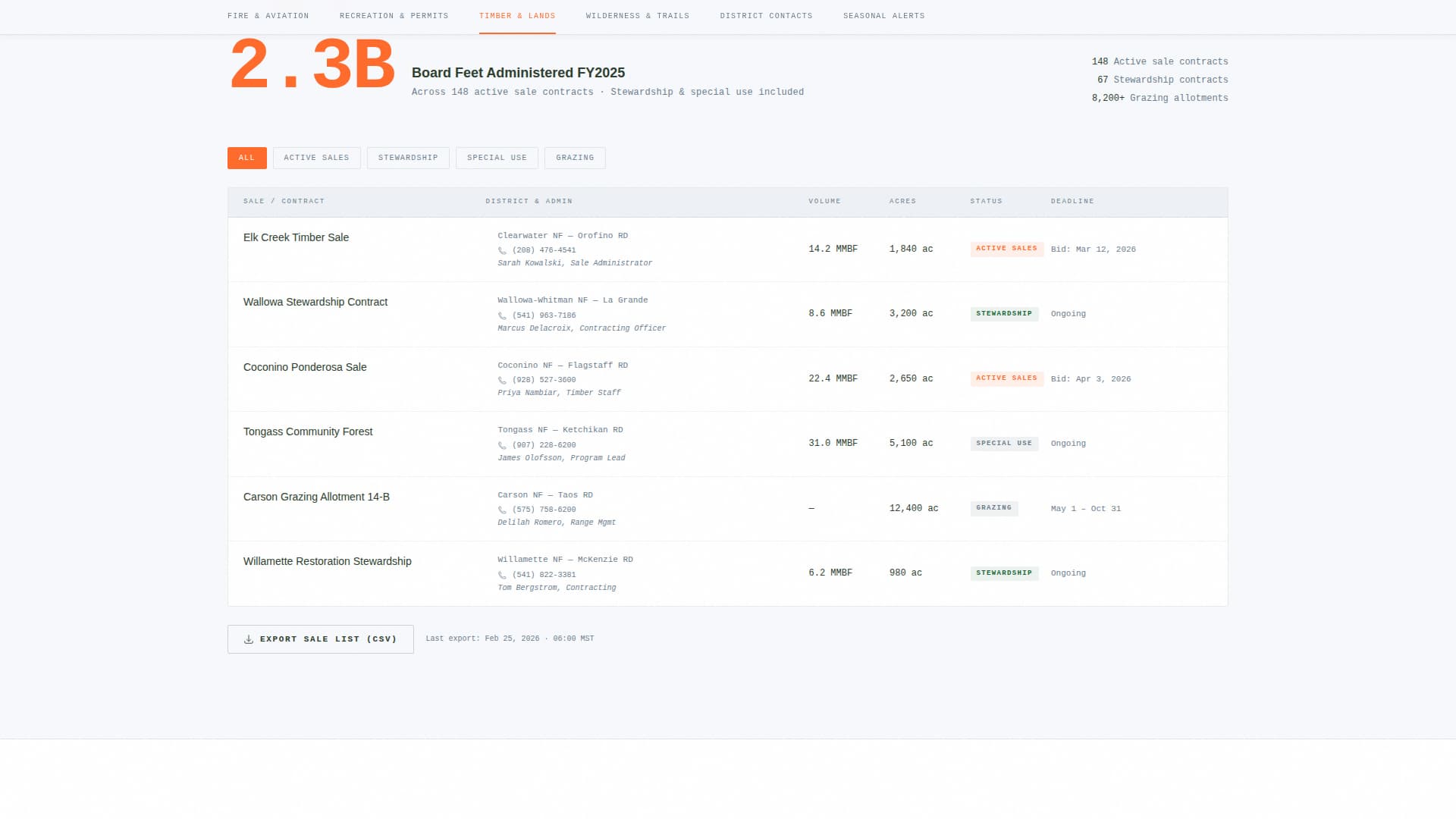This screenshot has width=1456, height=819.
Task: Open Carson Grazing Allotment 14-B
Action: click(x=316, y=497)
